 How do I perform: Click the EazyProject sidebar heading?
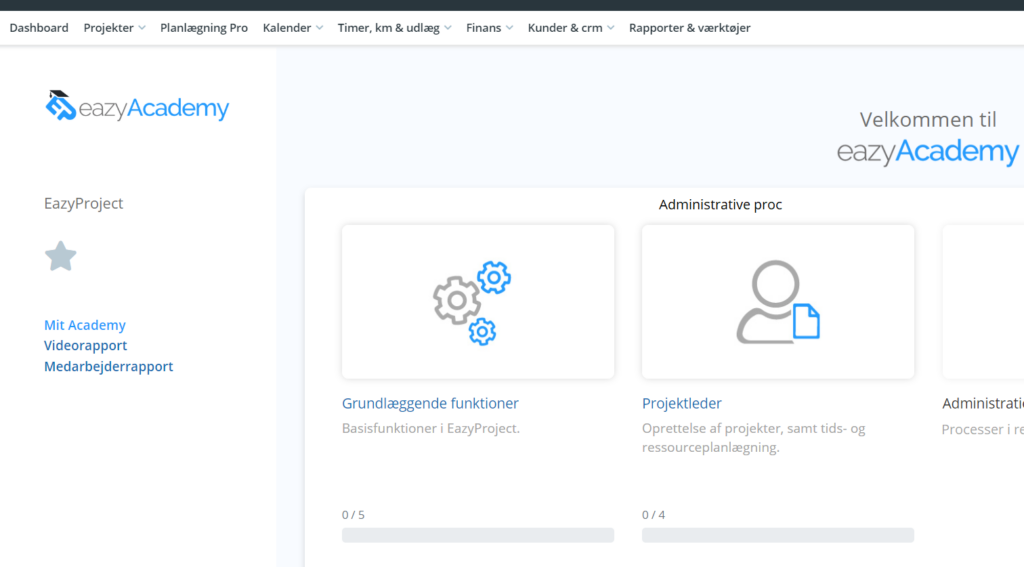[84, 203]
